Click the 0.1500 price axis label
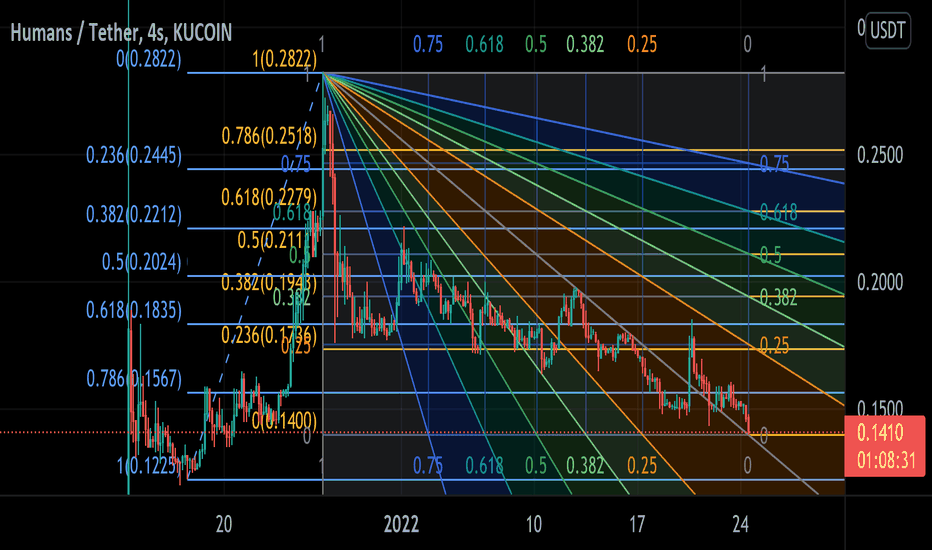Viewport: 932px width, 550px height. tap(880, 408)
